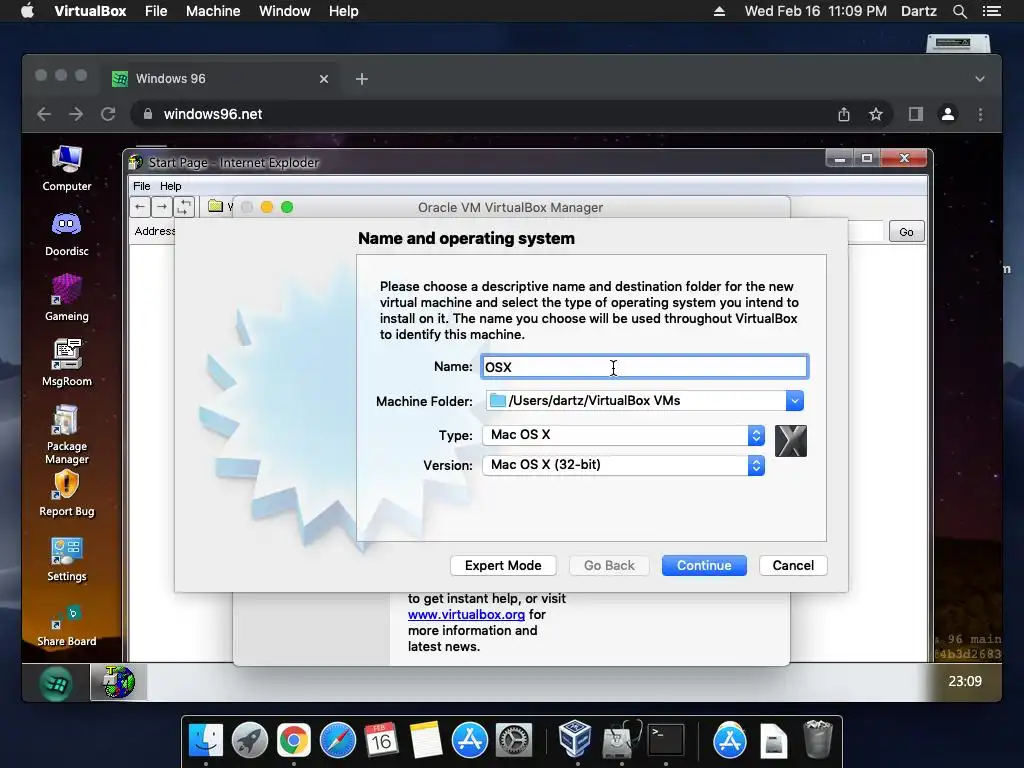This screenshot has width=1024, height=768.
Task: Select Internet Exploder taskbar item
Action: [118, 682]
